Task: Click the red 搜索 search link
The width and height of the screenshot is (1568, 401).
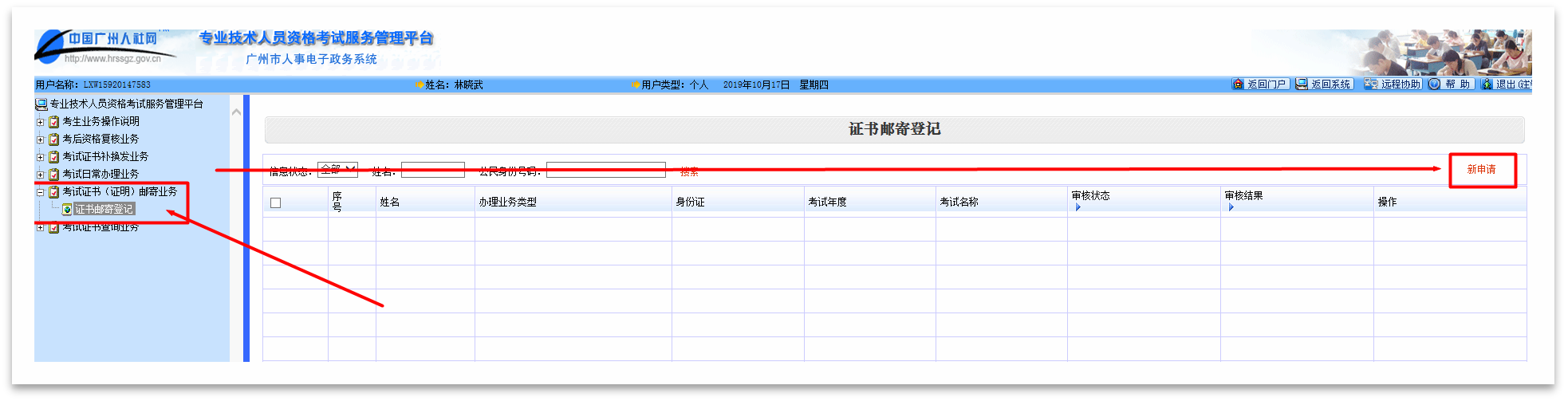Action: click(689, 171)
